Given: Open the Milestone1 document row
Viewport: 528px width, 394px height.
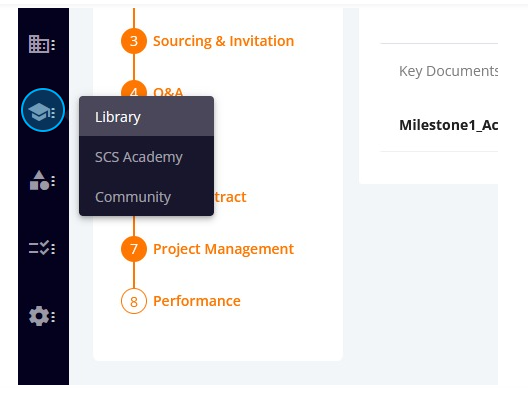Looking at the screenshot, I should point(439,125).
